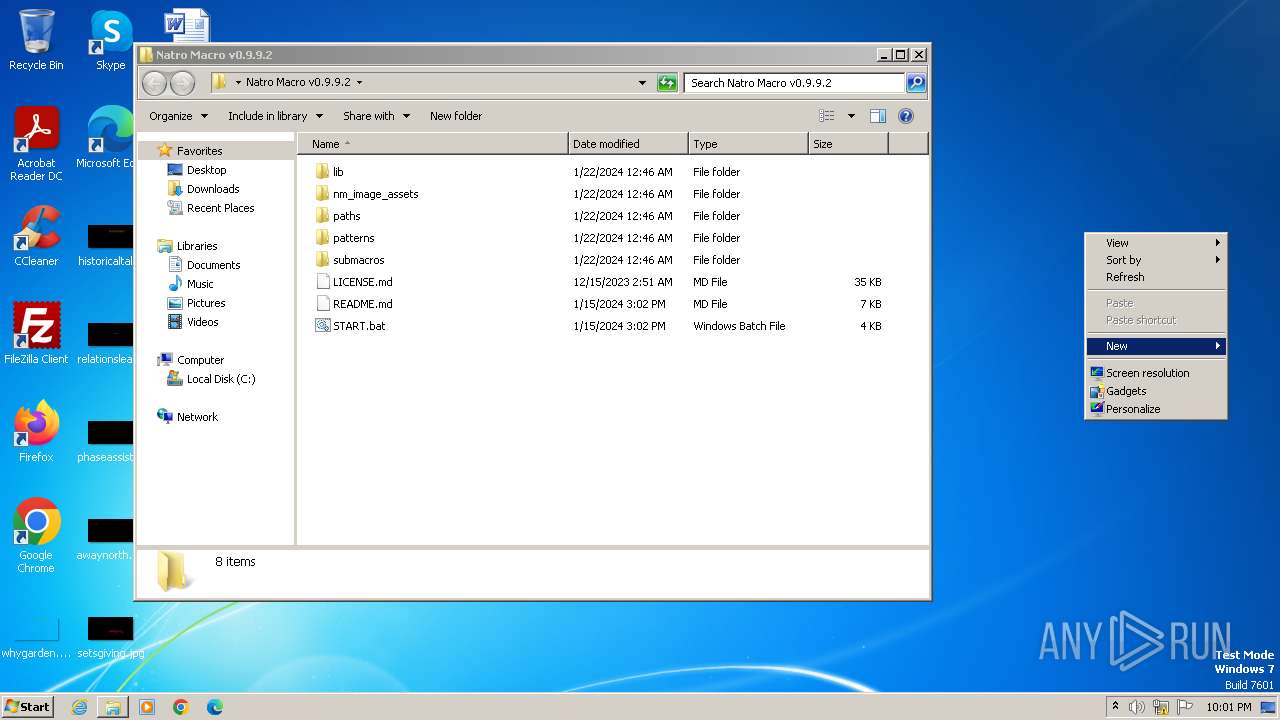Open the New submenu in context menu
This screenshot has height=720, width=1280.
coord(1156,346)
